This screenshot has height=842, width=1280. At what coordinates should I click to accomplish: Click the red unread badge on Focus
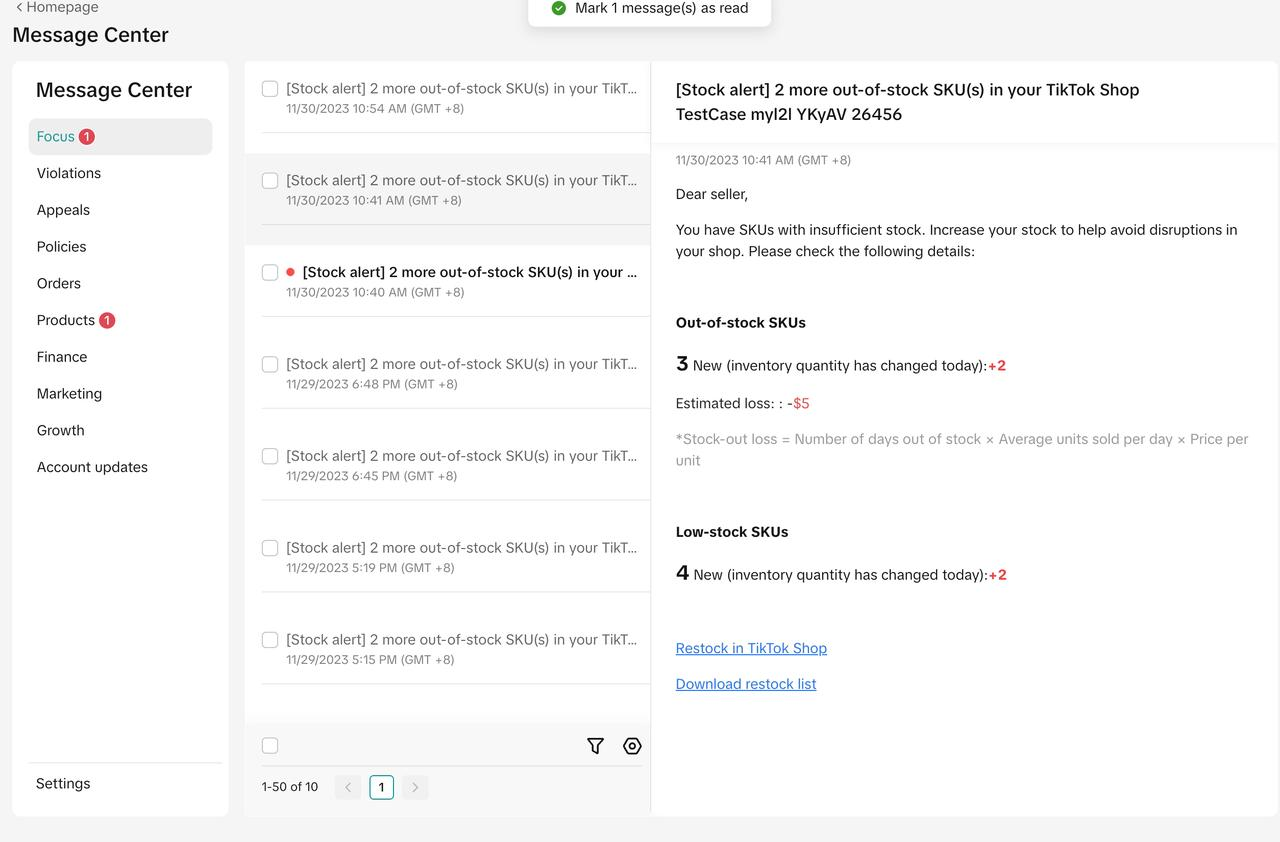click(x=87, y=137)
